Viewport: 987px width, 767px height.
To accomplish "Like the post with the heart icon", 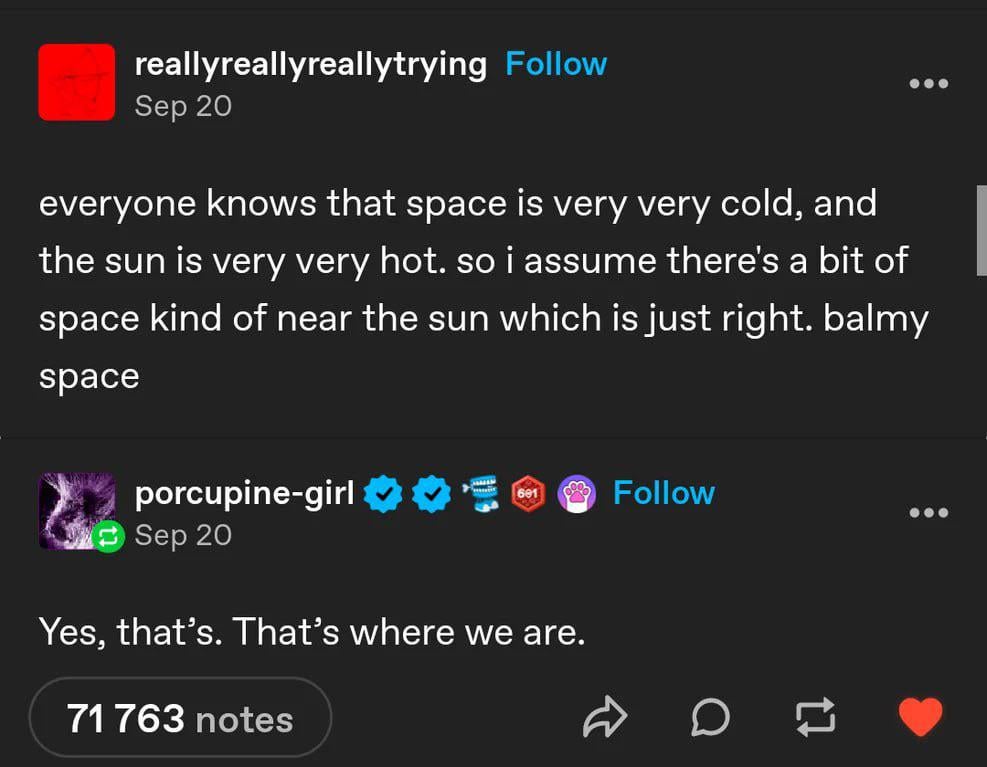I will [x=921, y=717].
